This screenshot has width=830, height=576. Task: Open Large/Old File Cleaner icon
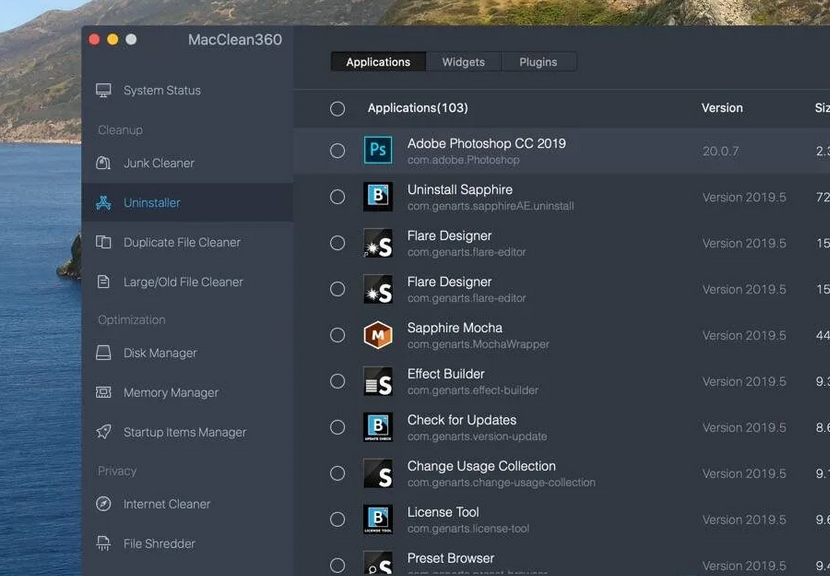[103, 282]
